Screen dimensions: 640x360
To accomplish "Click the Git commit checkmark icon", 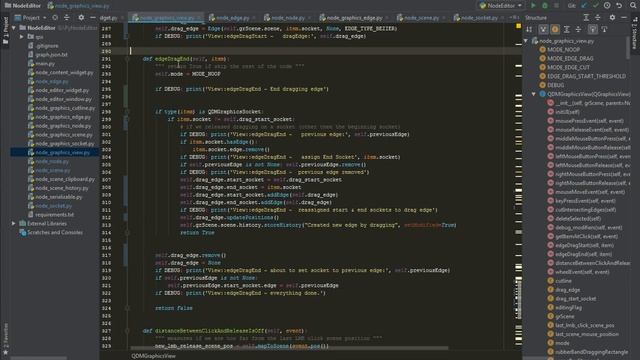I will [x=596, y=6].
